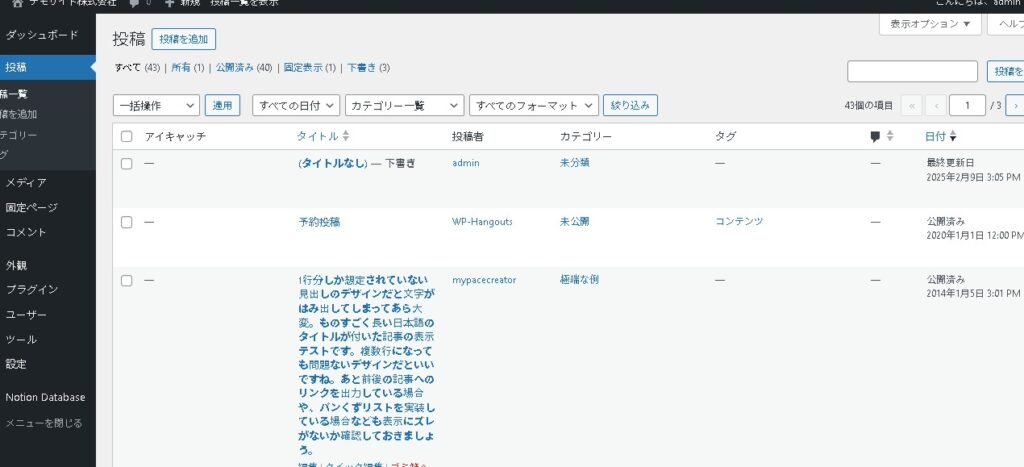This screenshot has width=1024, height=467.
Task: Click the plus icon for 新規
Action: pyautogui.click(x=170, y=4)
